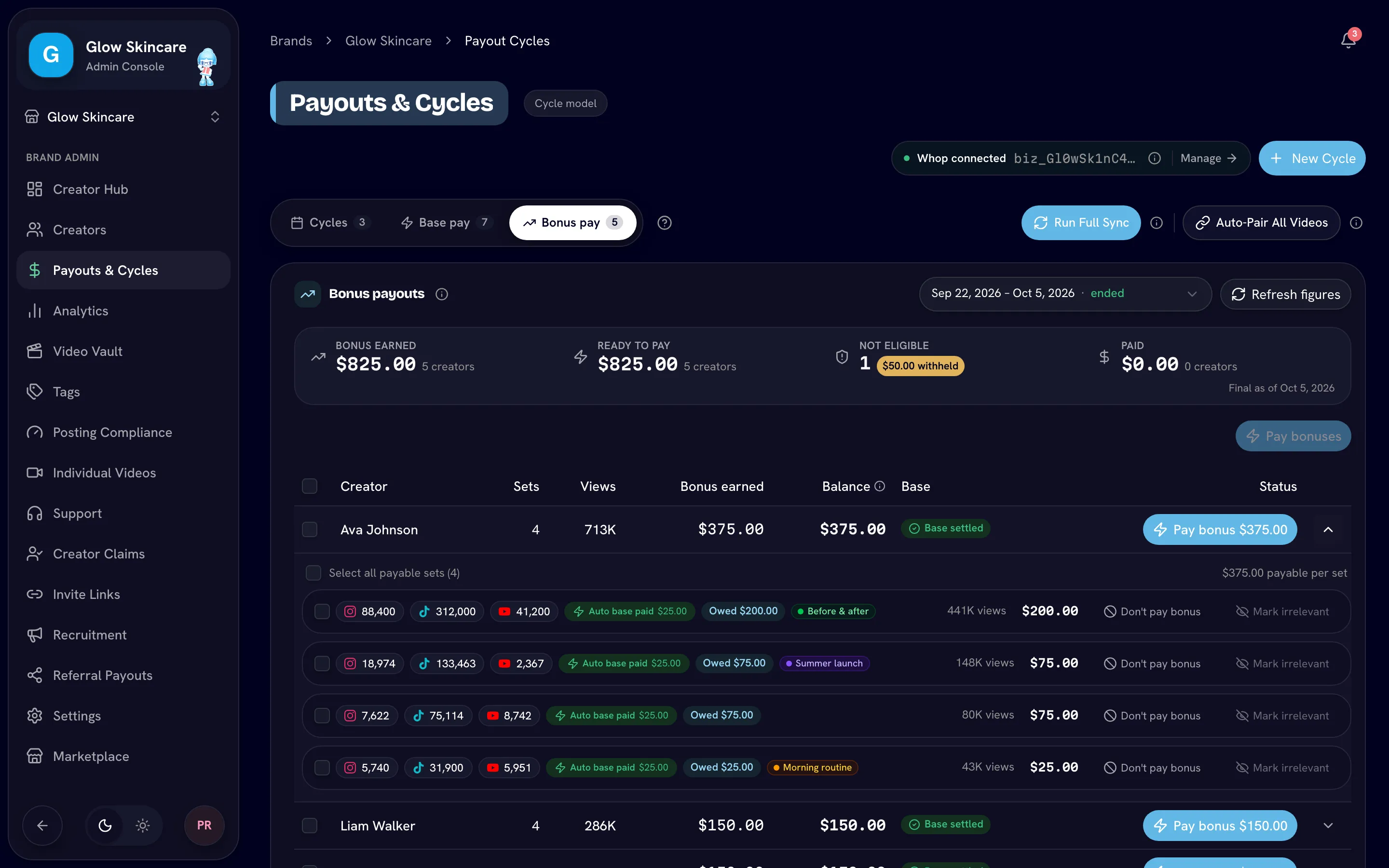Click Pay bonus $375.00 for Ava Johnson
1389x868 pixels.
1220,530
